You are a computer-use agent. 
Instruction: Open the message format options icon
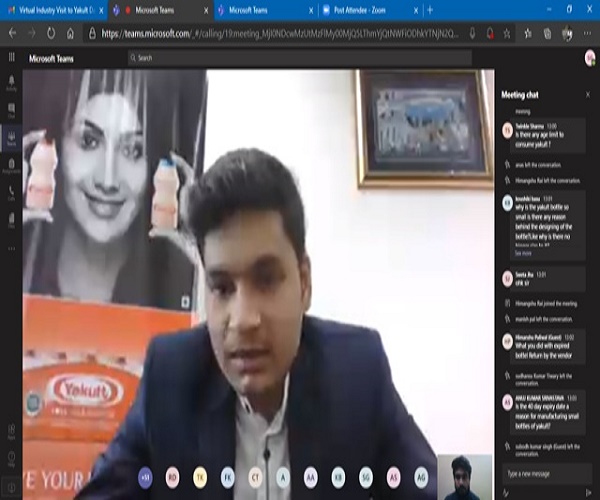506,492
